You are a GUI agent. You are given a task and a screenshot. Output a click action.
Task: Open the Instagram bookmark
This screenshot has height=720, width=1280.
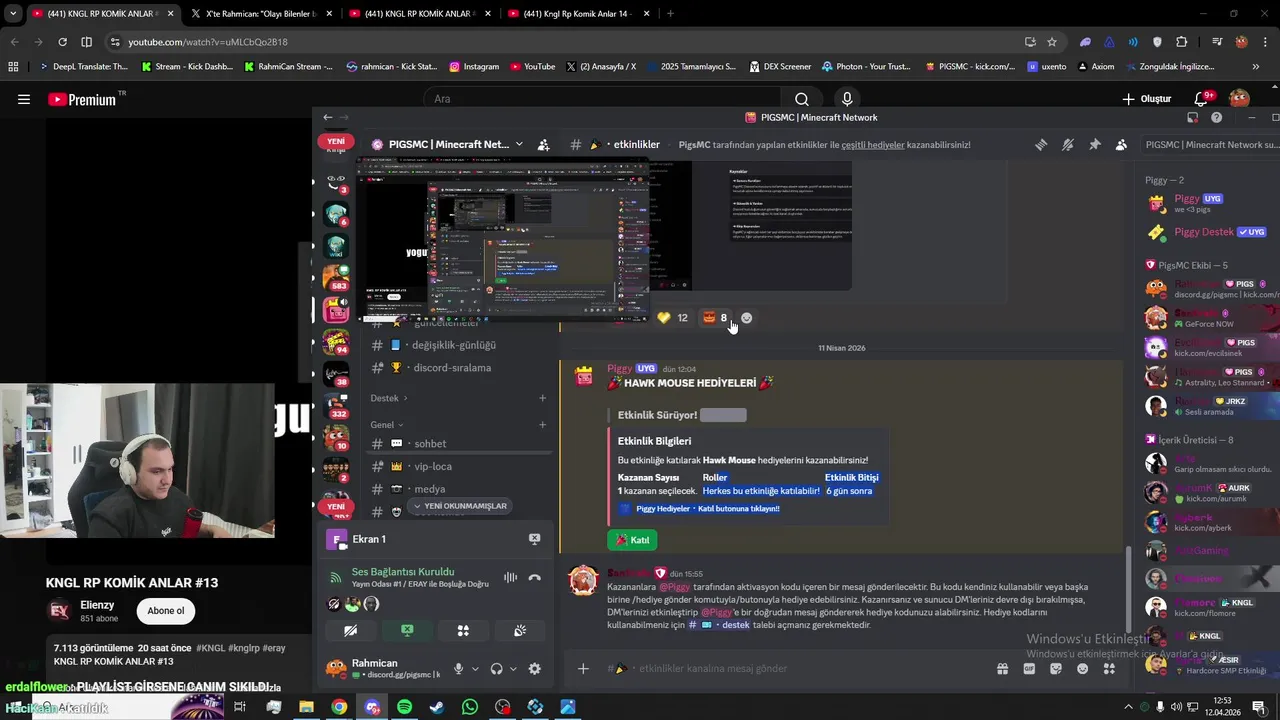click(x=474, y=67)
